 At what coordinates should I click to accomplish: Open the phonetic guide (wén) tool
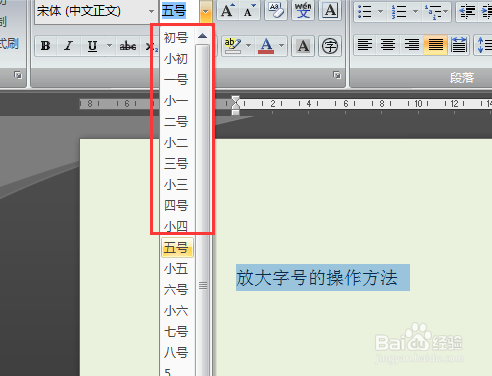coord(303,11)
